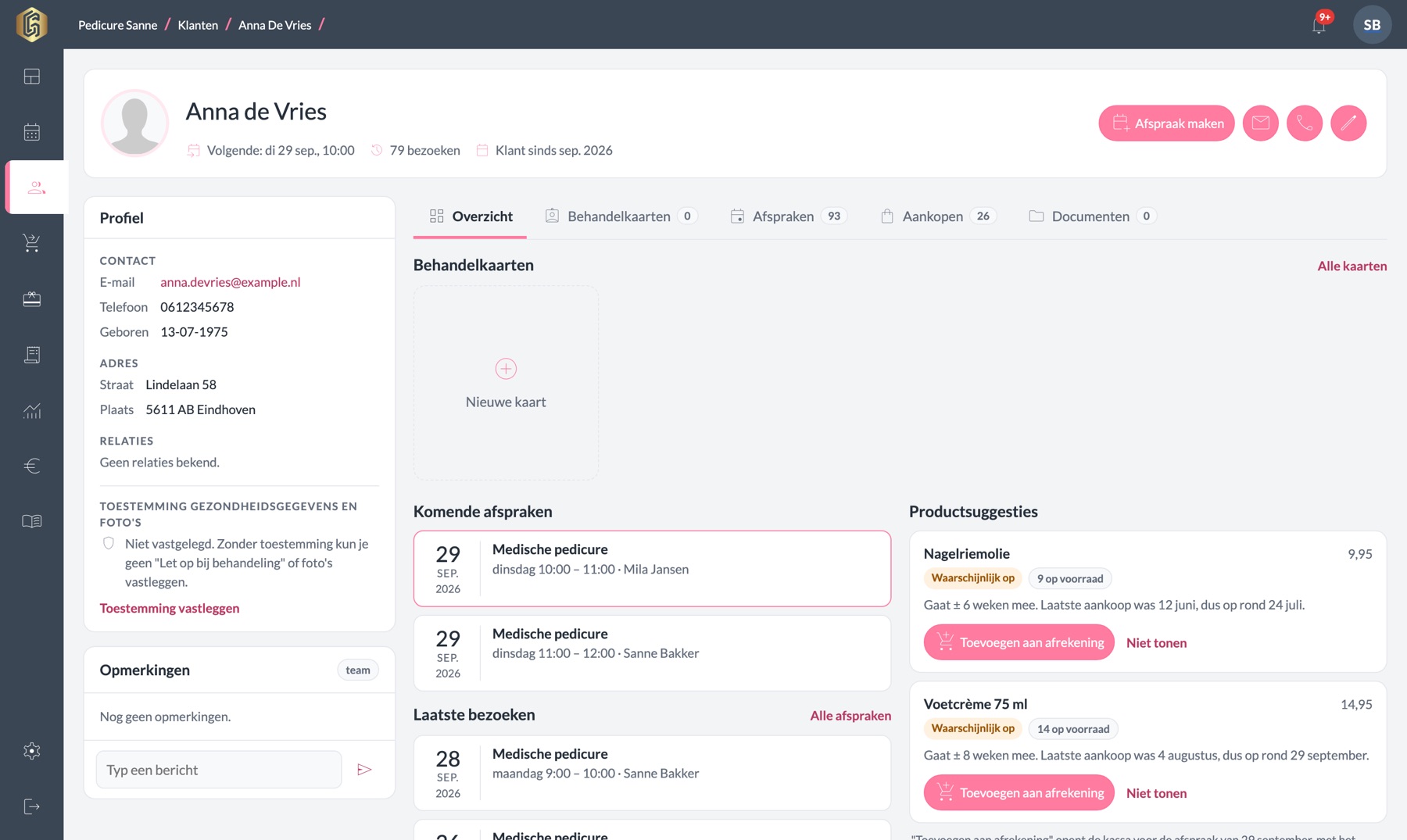Go to Klanten in the breadcrumb

pyautogui.click(x=198, y=25)
